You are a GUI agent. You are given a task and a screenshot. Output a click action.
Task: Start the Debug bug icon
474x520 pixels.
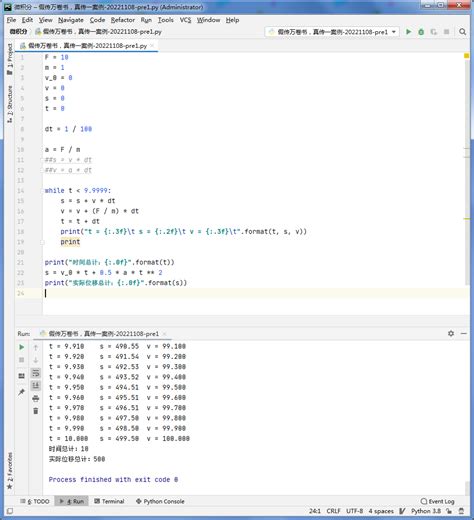tap(421, 32)
